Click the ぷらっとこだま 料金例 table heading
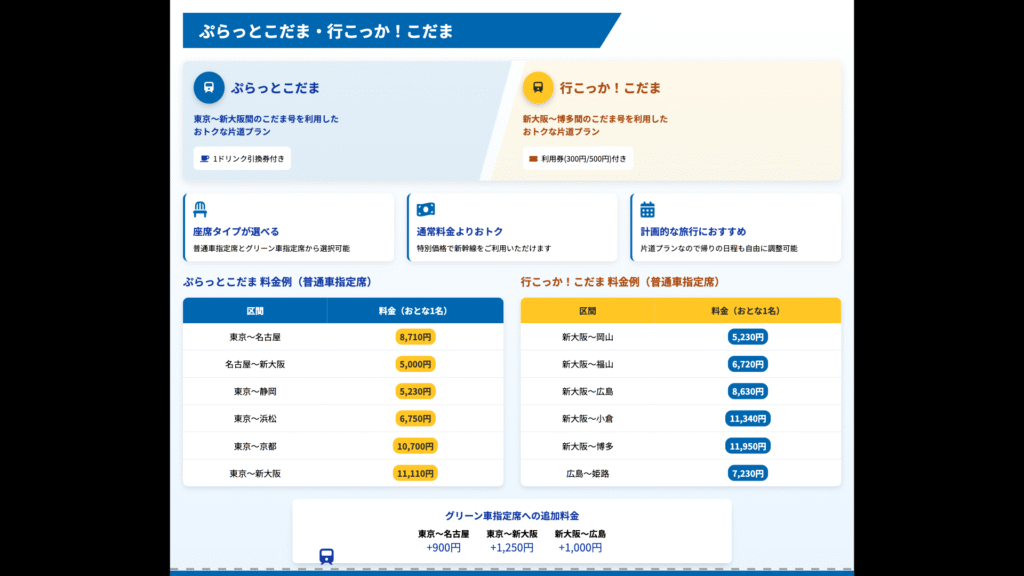 (278, 282)
